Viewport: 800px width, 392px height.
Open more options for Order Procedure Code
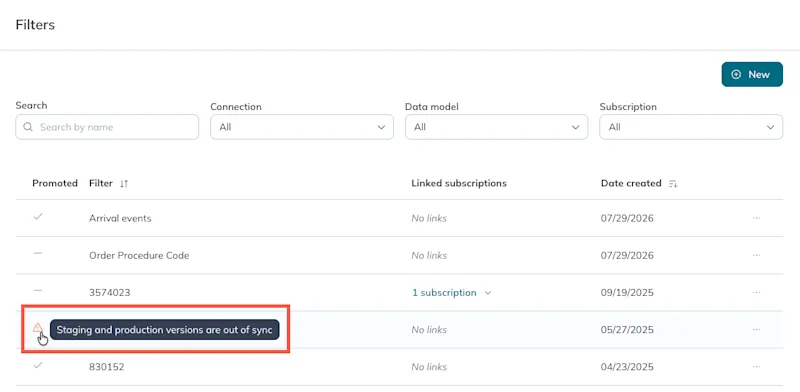click(x=756, y=255)
